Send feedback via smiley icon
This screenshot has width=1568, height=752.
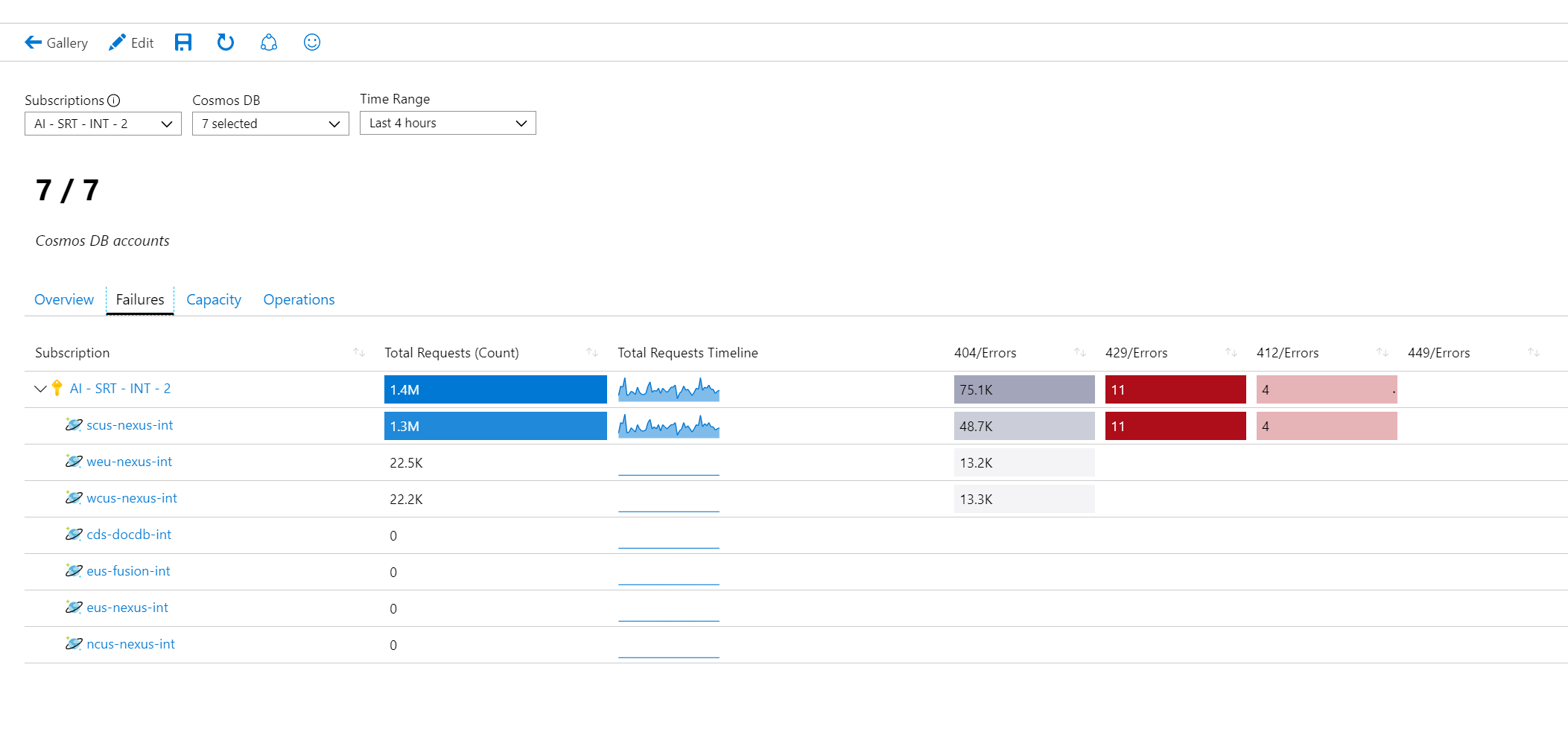312,42
